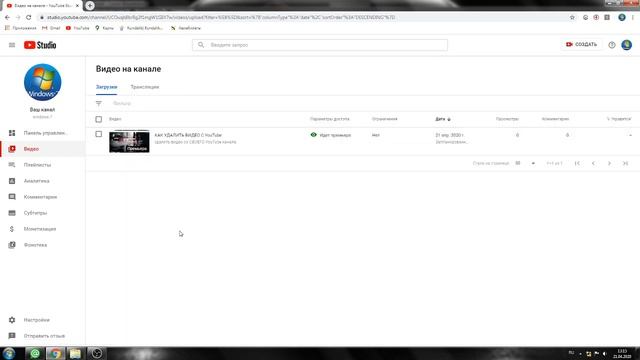The width and height of the screenshot is (640, 360).
Task: Open the Subtitles sidebar item
Action: [x=42, y=213]
